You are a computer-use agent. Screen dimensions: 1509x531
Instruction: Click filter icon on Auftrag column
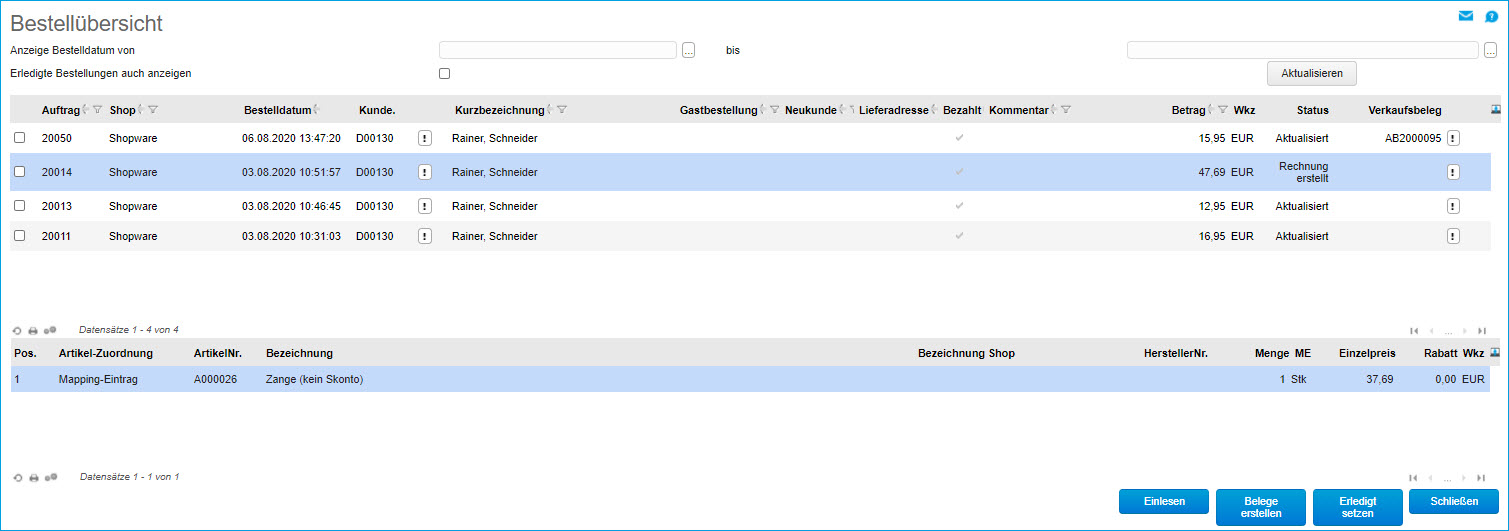pyautogui.click(x=97, y=110)
